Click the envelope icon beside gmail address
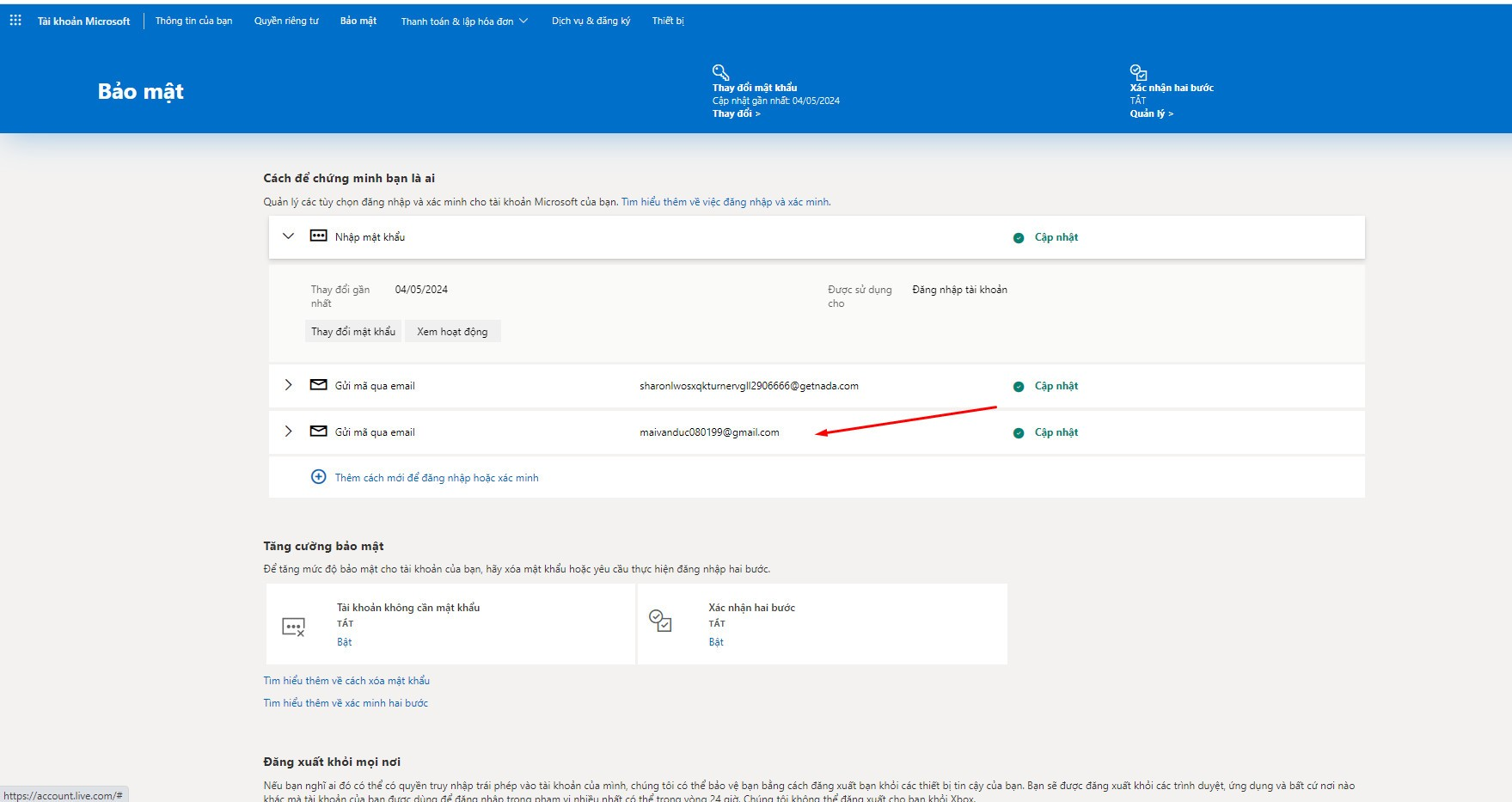Image resolution: width=1512 pixels, height=802 pixels. click(318, 432)
